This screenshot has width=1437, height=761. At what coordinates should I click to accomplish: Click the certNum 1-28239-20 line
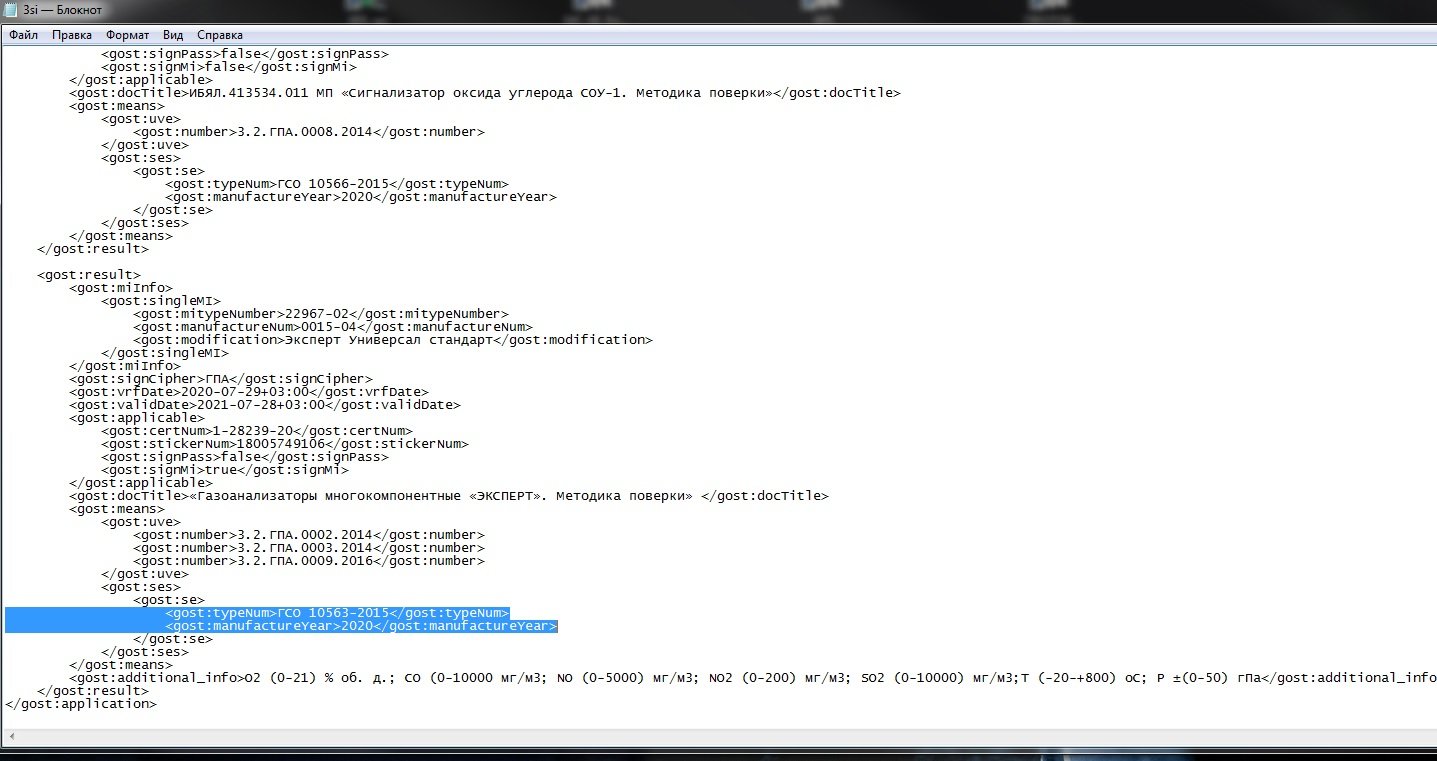tap(256, 431)
